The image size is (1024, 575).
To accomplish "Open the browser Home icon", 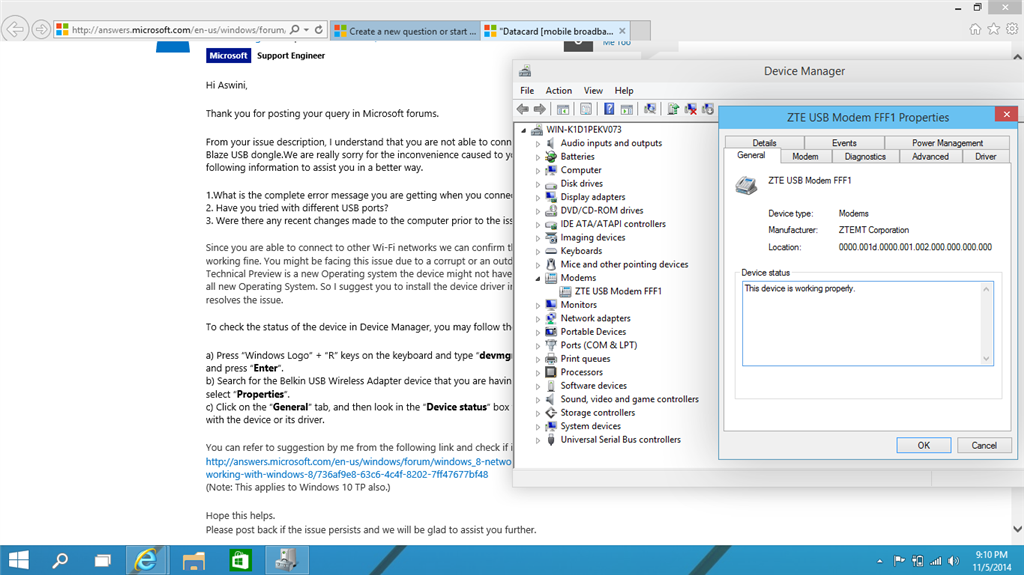I will tap(975, 29).
